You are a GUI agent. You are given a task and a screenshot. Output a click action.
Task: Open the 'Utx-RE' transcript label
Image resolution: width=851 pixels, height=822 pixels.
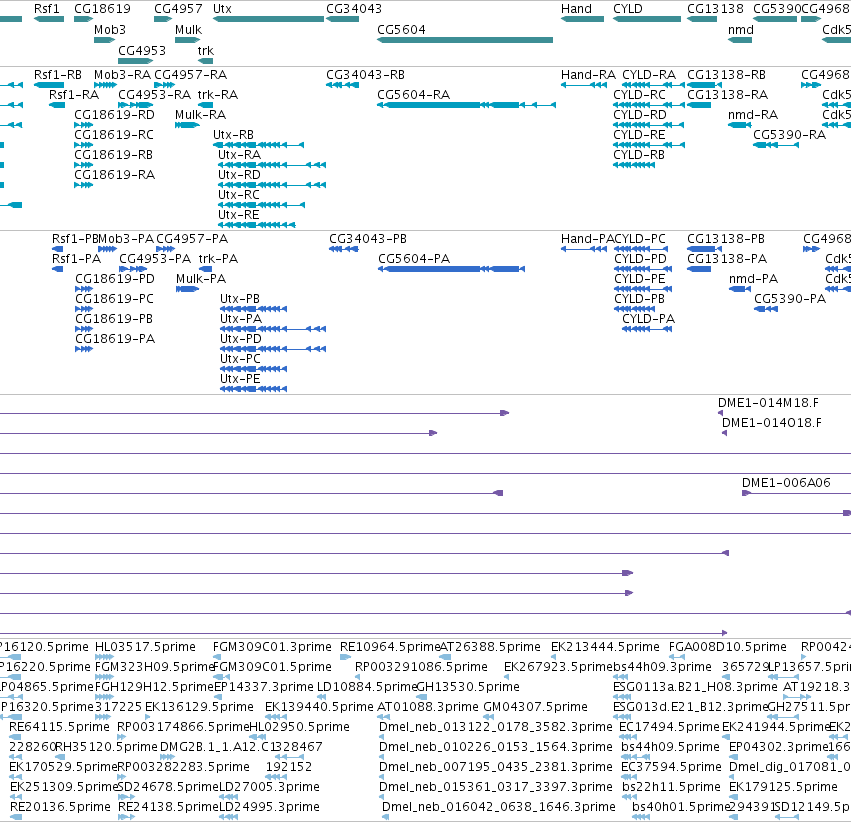tap(239, 215)
